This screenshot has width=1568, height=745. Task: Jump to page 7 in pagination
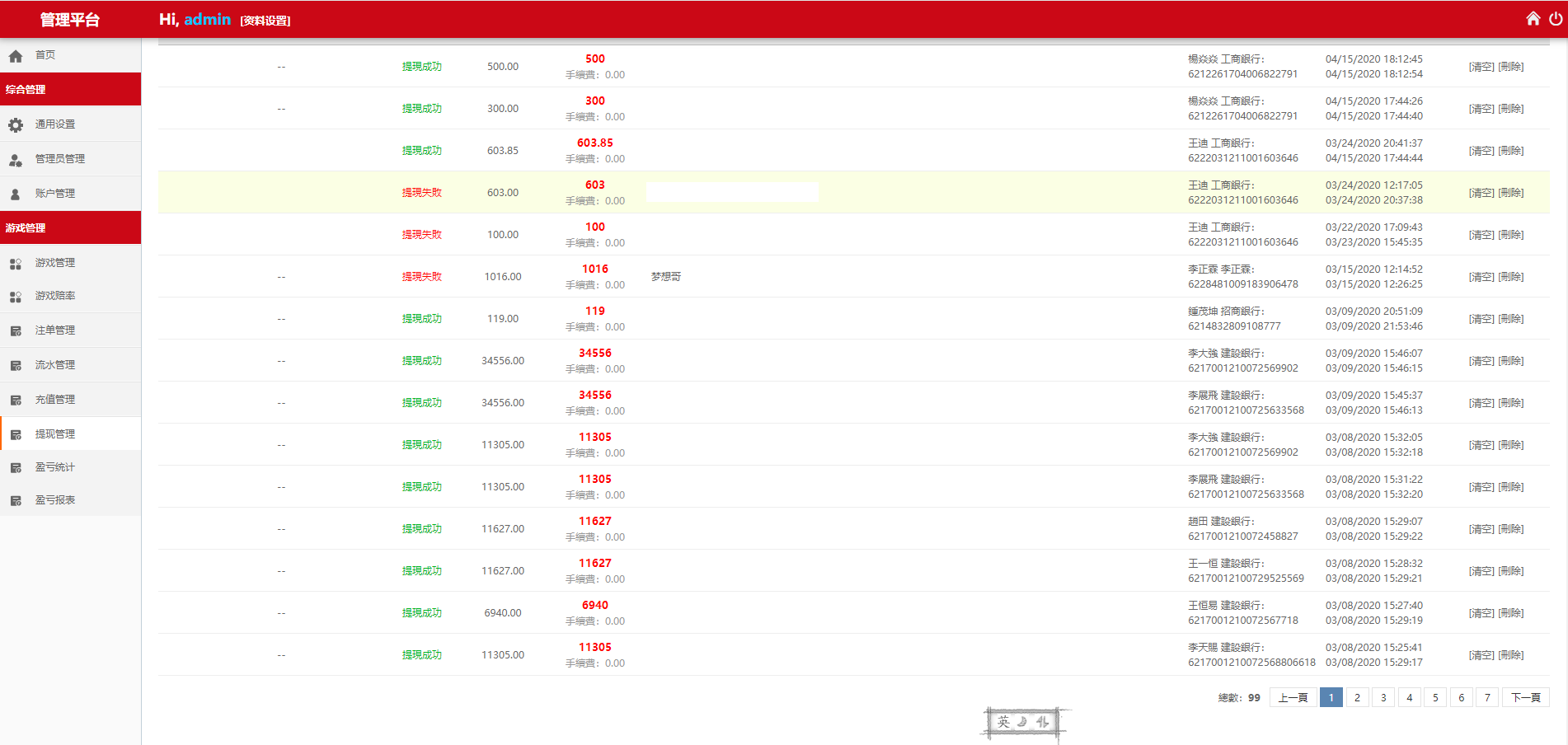tap(1487, 697)
